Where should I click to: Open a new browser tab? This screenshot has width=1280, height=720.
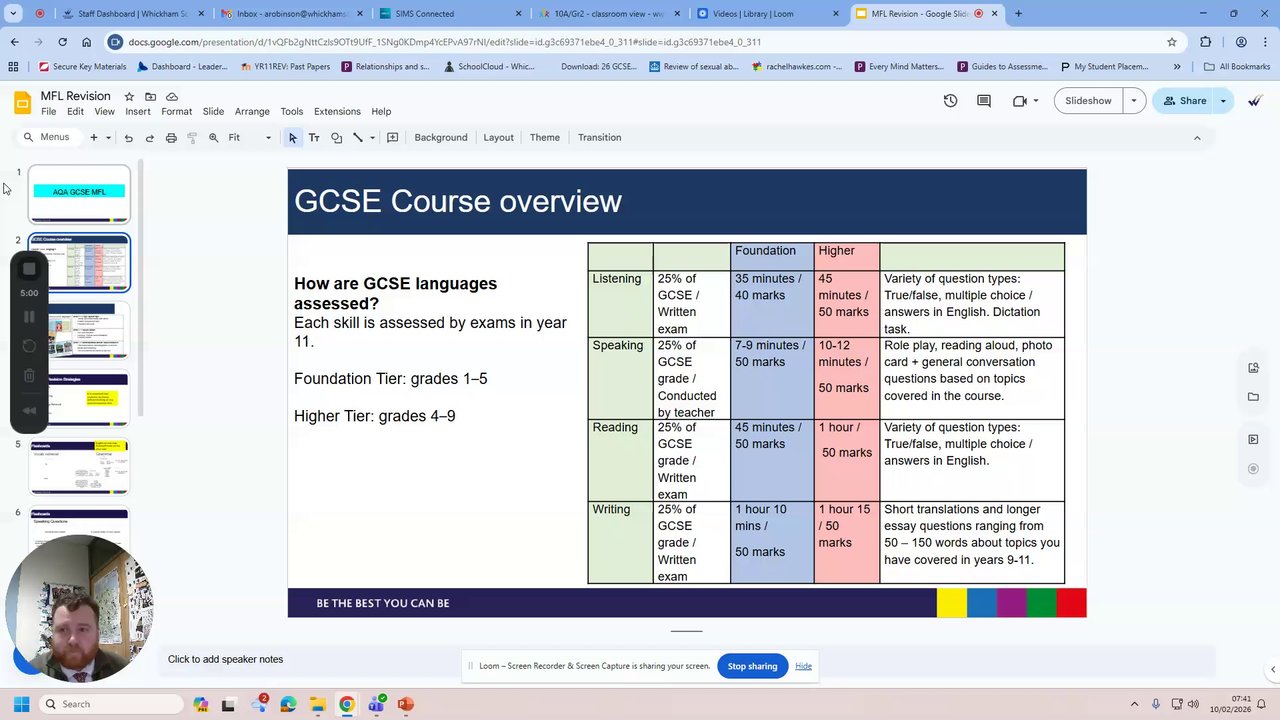point(1018,14)
